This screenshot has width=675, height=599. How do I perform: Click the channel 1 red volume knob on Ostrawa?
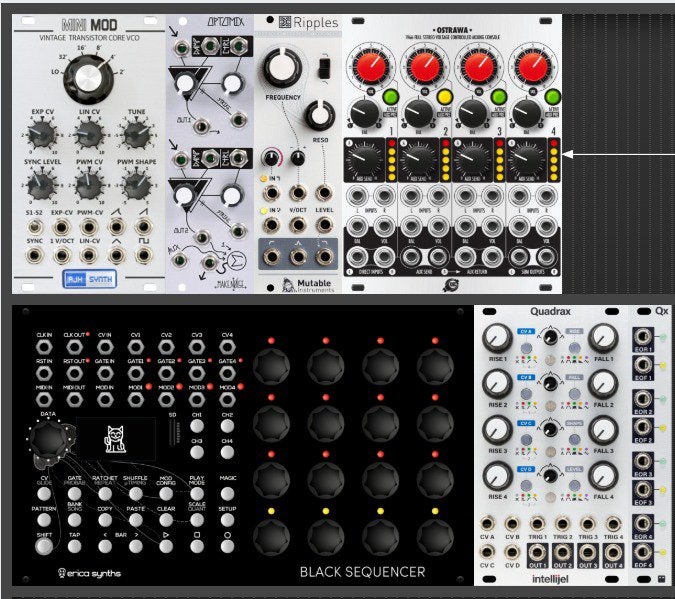(x=371, y=67)
